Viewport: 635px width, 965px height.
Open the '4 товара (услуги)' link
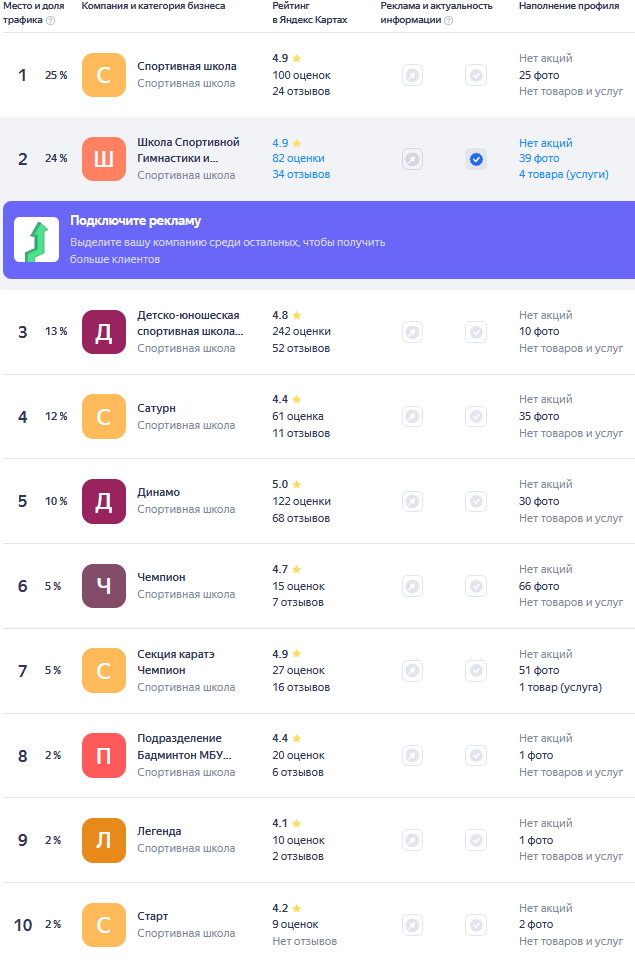[564, 175]
